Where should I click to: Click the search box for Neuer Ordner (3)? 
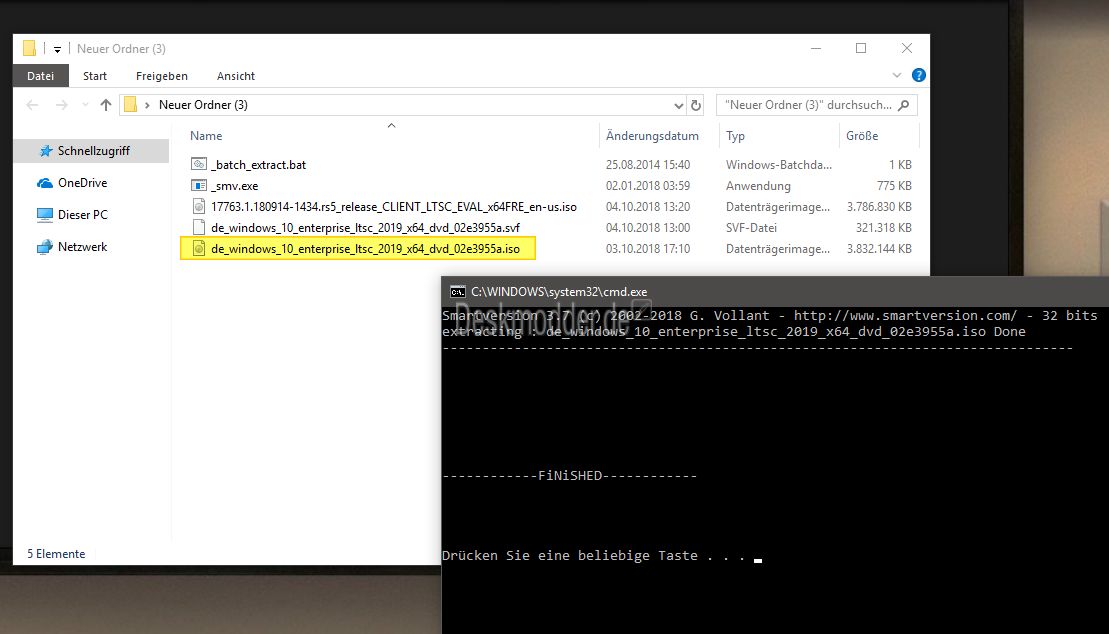coord(809,105)
